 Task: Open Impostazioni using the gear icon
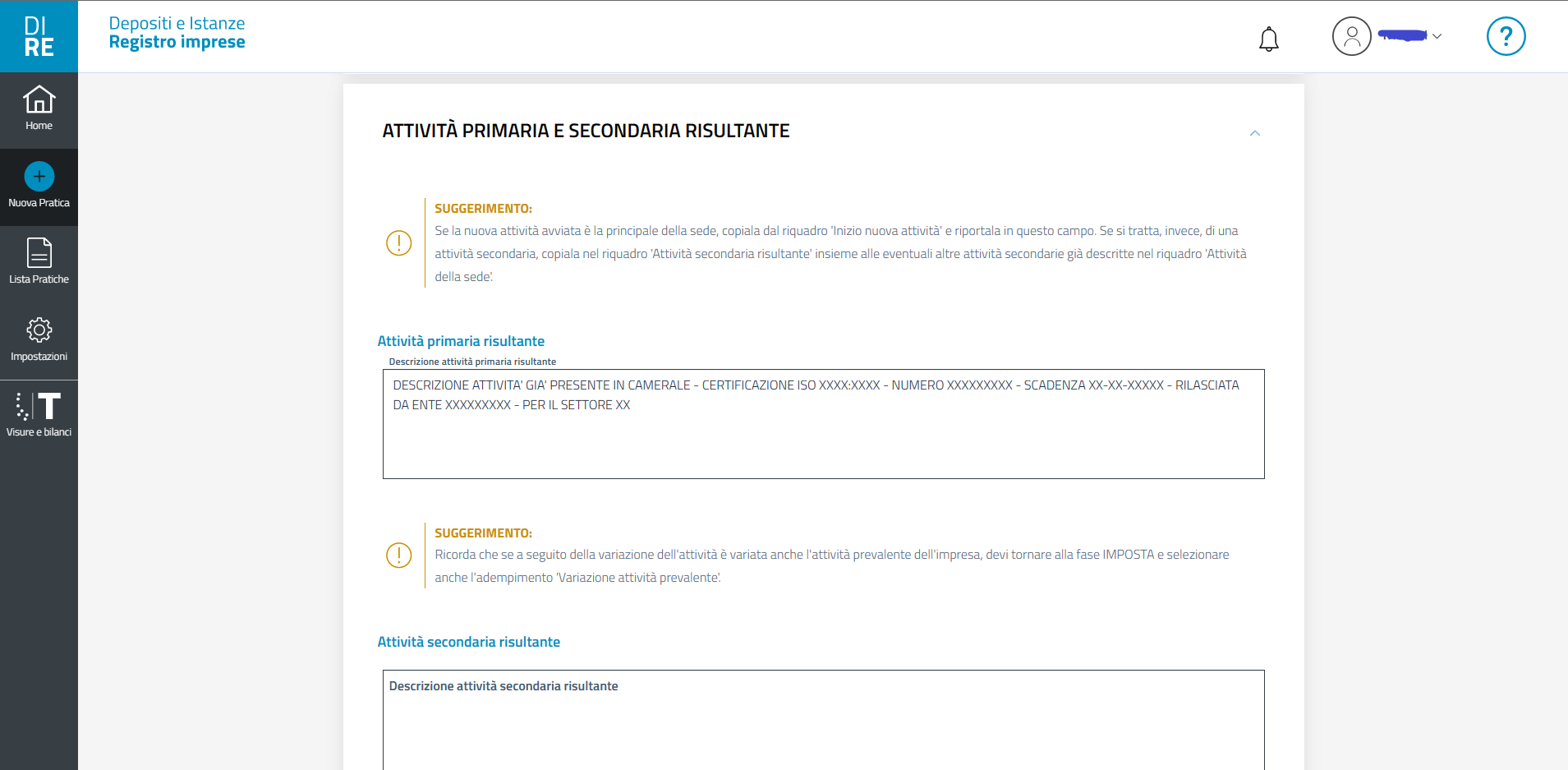pyautogui.click(x=39, y=330)
